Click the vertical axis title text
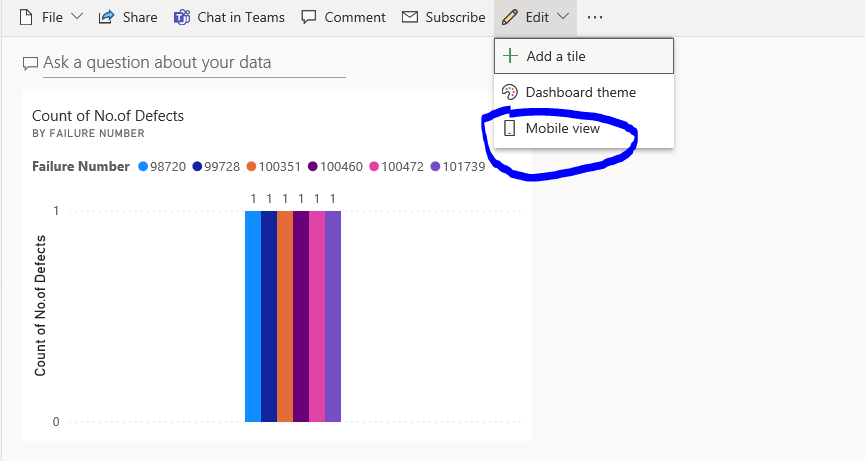 pyautogui.click(x=40, y=305)
